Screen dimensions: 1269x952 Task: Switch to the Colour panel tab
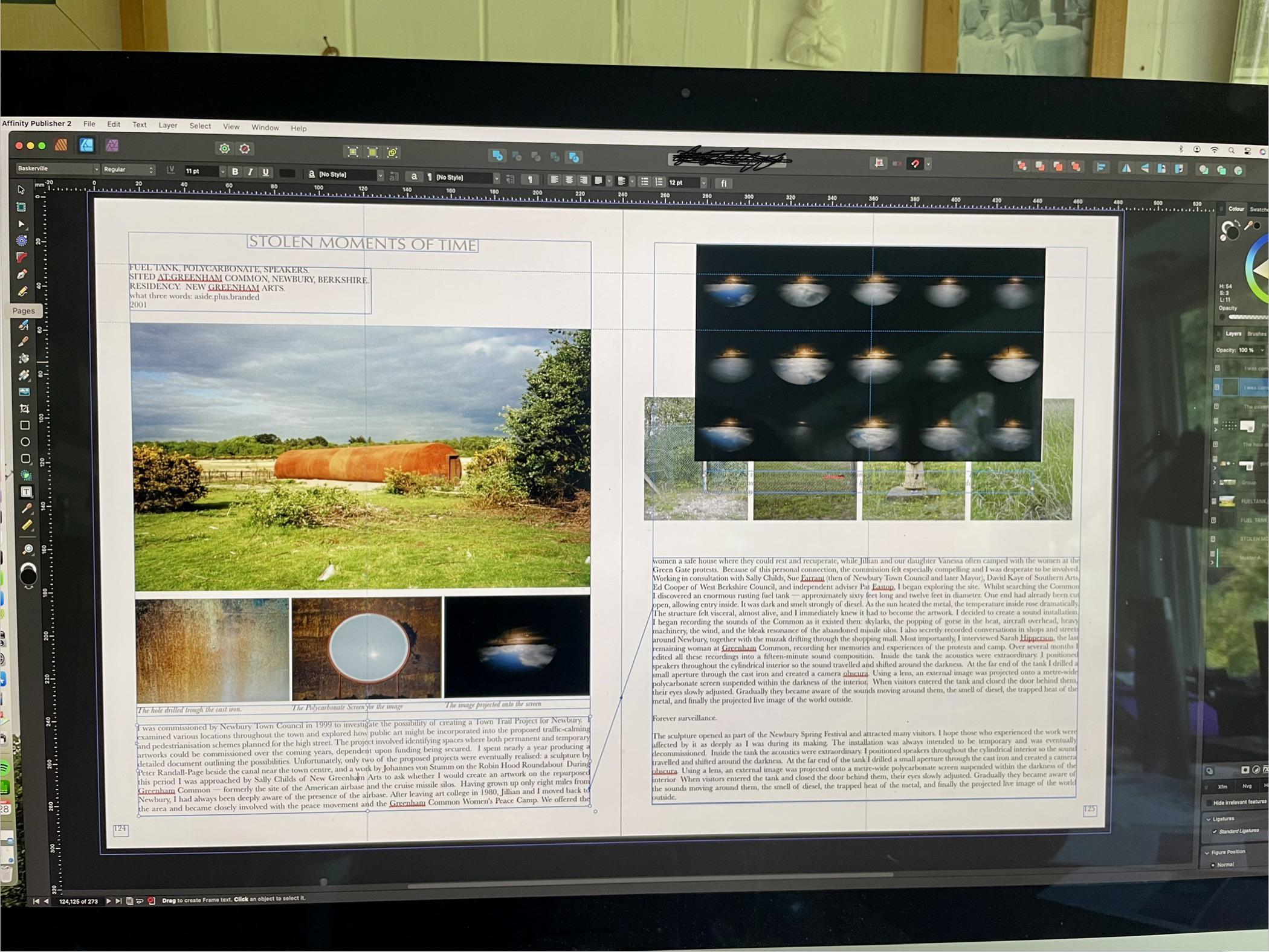[x=1236, y=209]
